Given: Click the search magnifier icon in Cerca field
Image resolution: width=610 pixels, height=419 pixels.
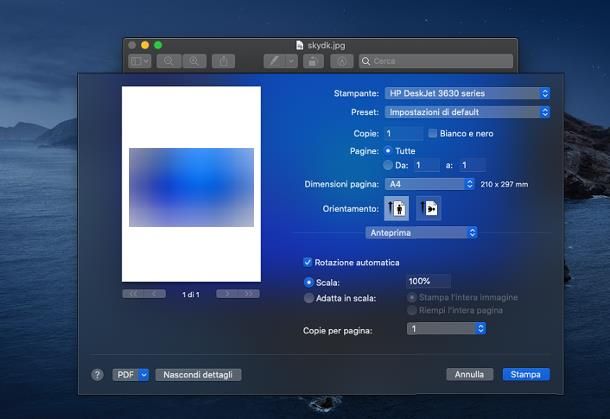Looking at the screenshot, I should (x=366, y=61).
